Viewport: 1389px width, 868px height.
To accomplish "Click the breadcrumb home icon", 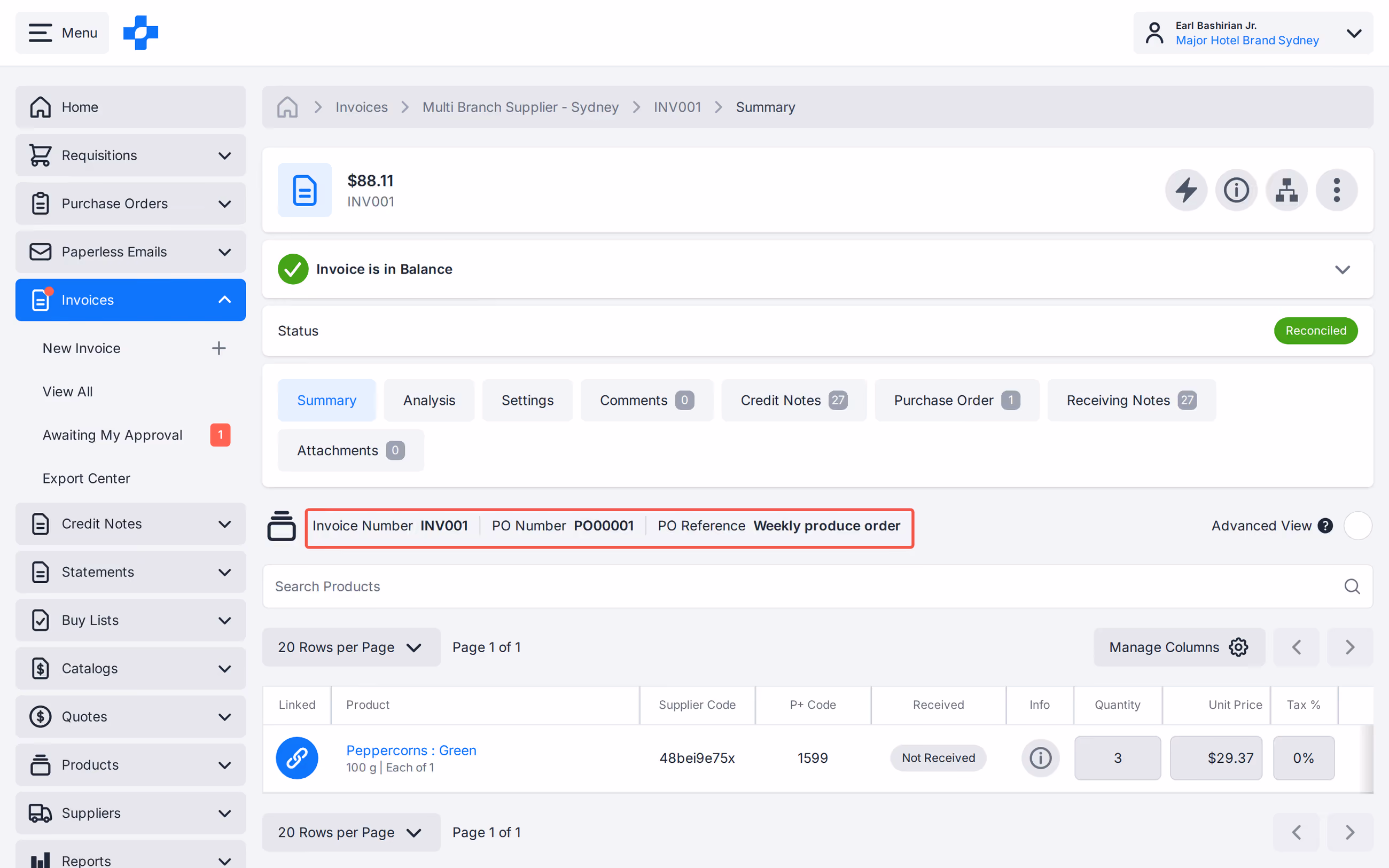I will point(287,107).
